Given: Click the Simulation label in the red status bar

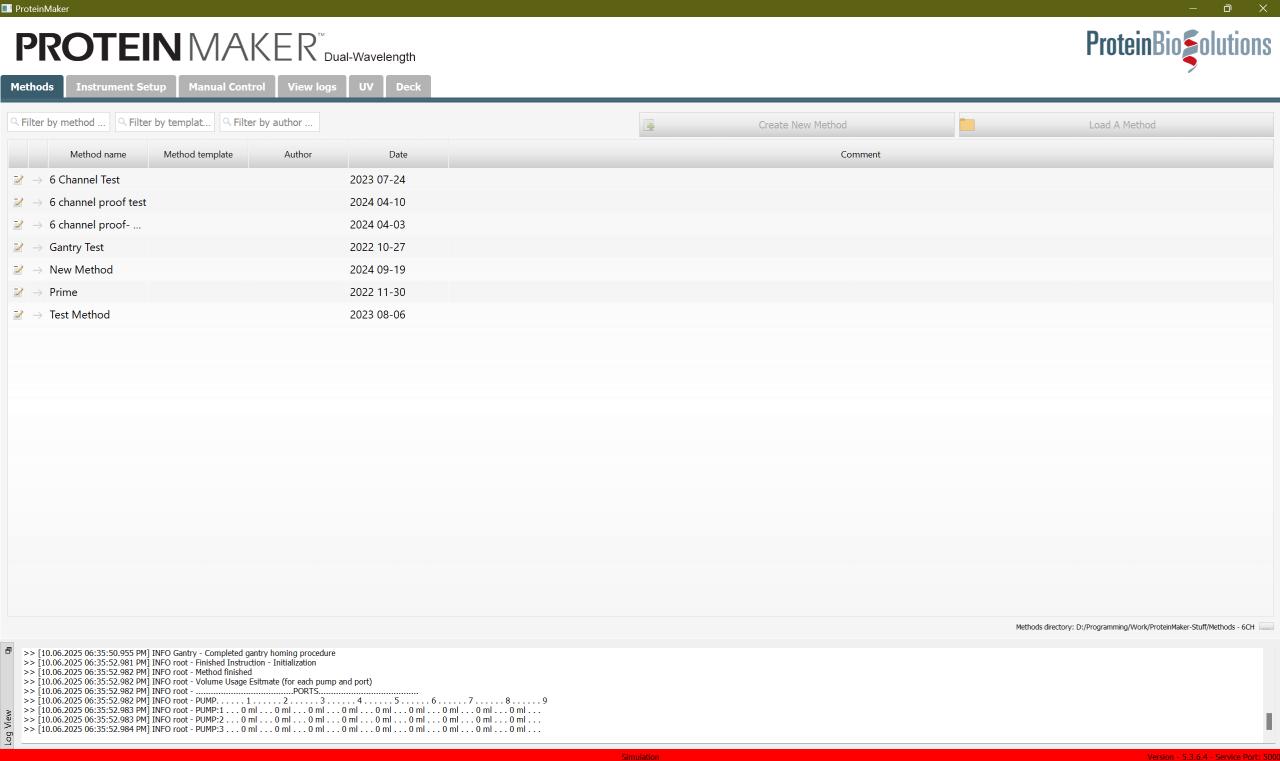Looking at the screenshot, I should tap(640, 757).
